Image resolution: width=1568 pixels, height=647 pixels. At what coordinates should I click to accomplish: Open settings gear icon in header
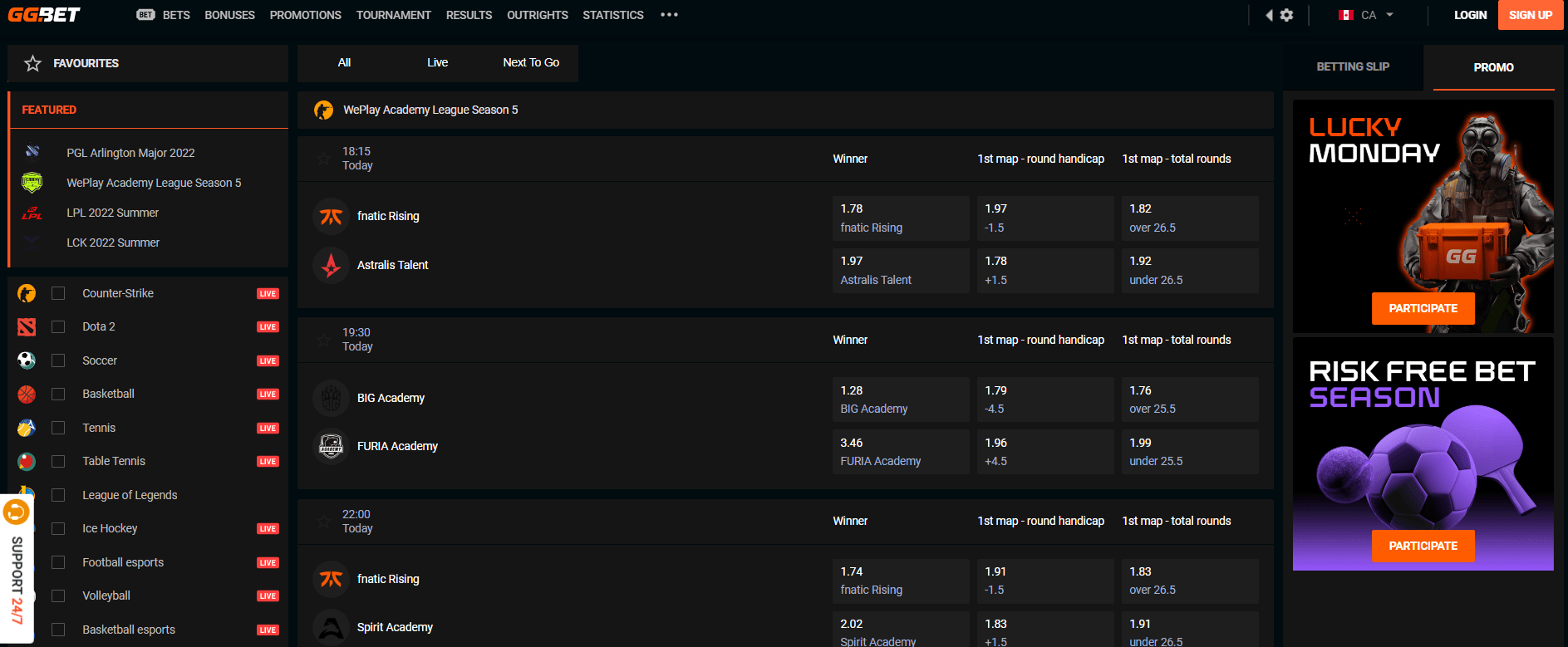(1286, 15)
